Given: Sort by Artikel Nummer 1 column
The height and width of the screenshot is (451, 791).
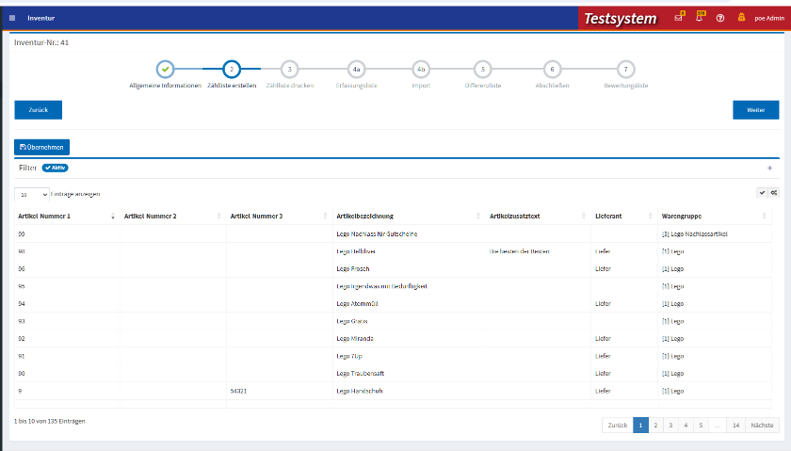Looking at the screenshot, I should [x=67, y=216].
